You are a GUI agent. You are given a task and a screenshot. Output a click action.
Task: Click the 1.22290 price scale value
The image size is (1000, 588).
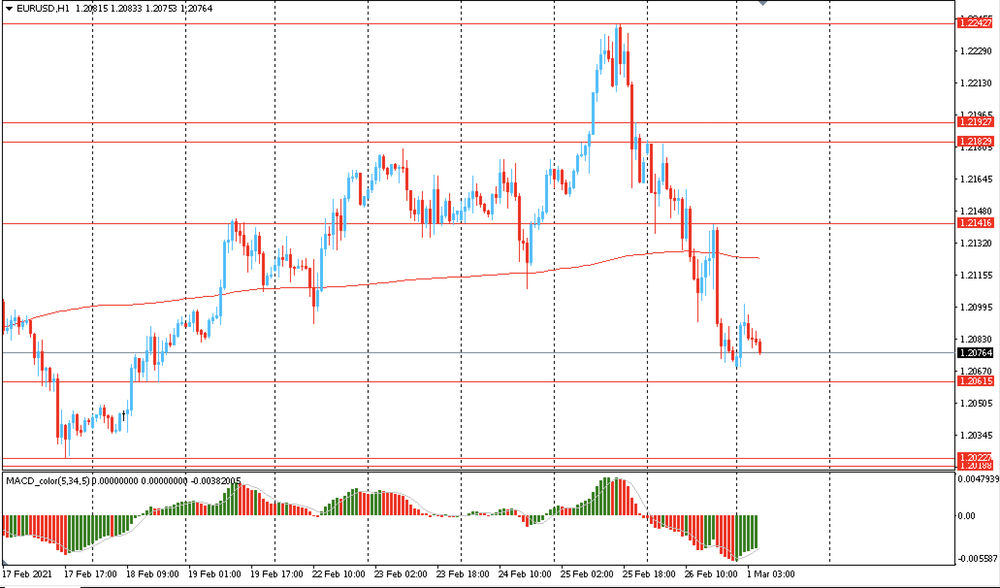(x=976, y=51)
